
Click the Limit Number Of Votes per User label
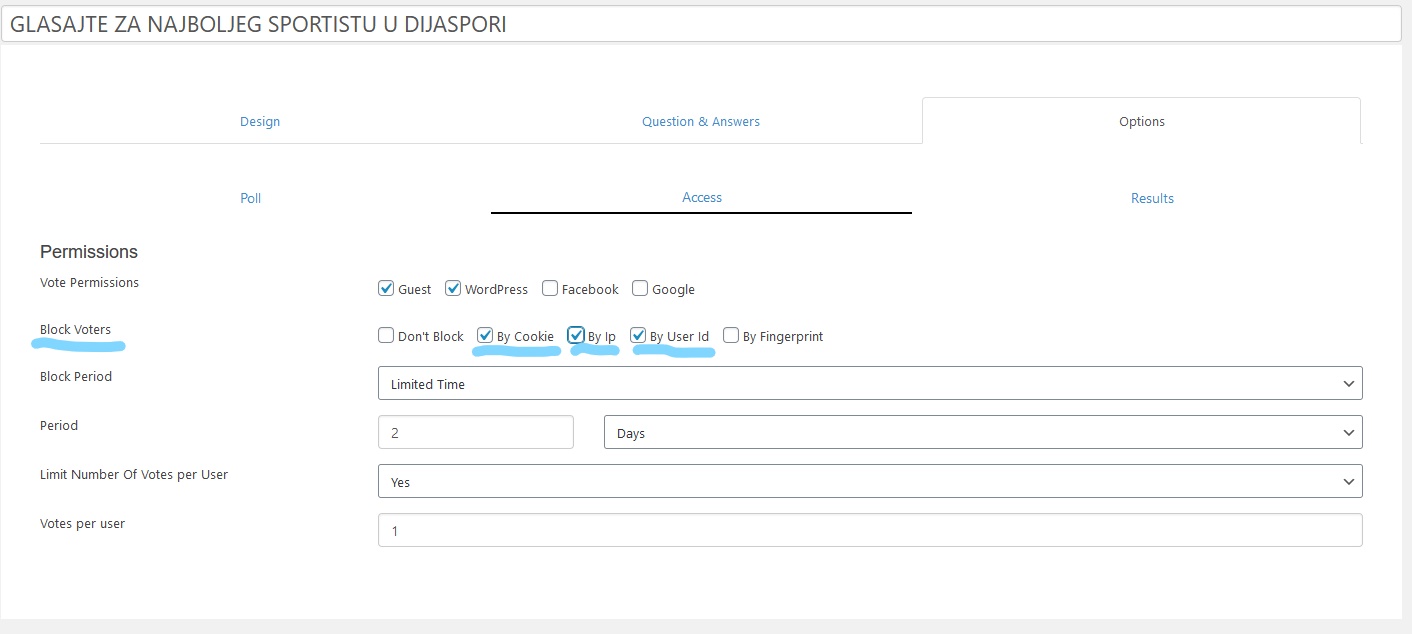point(134,475)
